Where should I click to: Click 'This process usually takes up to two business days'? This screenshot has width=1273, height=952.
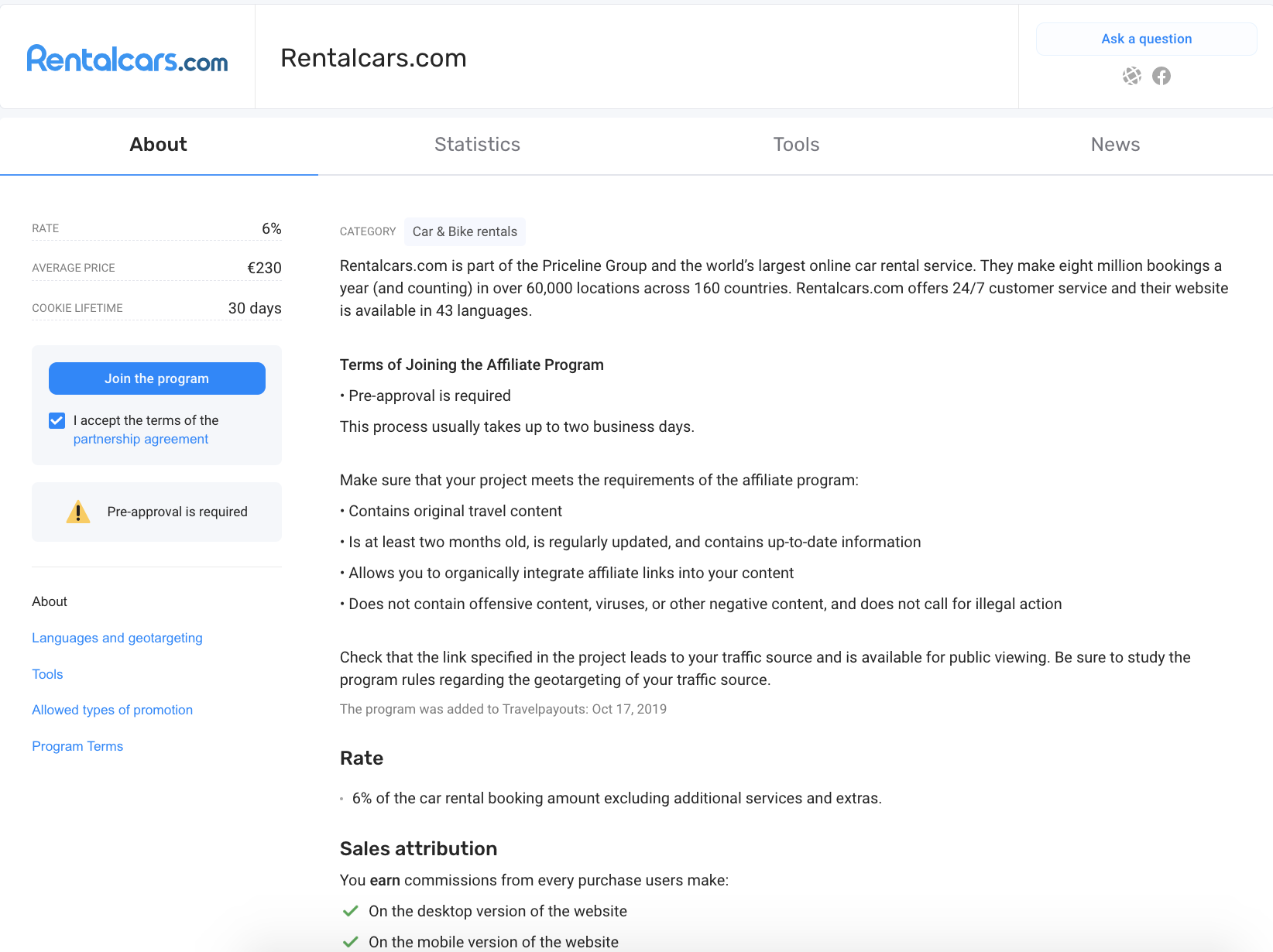coord(517,426)
